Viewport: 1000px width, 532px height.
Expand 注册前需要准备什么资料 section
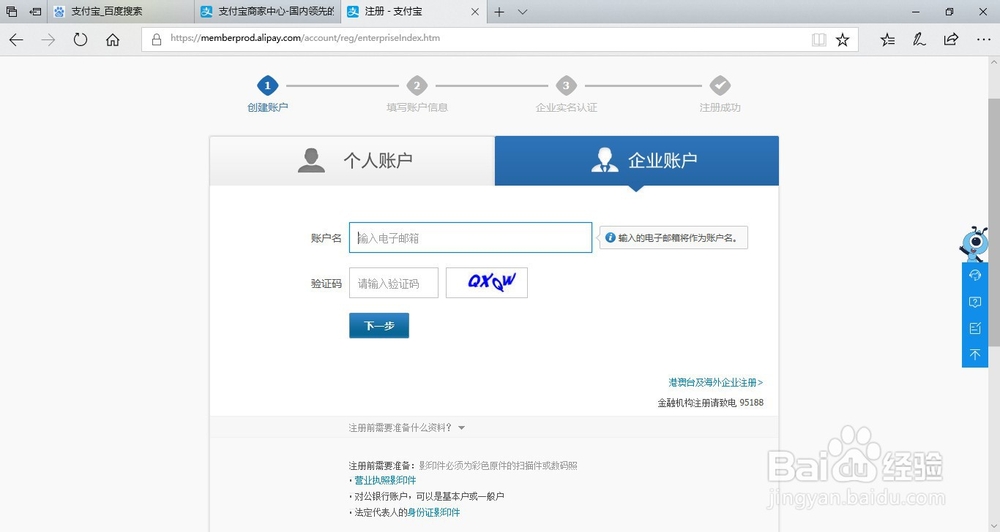tap(406, 427)
